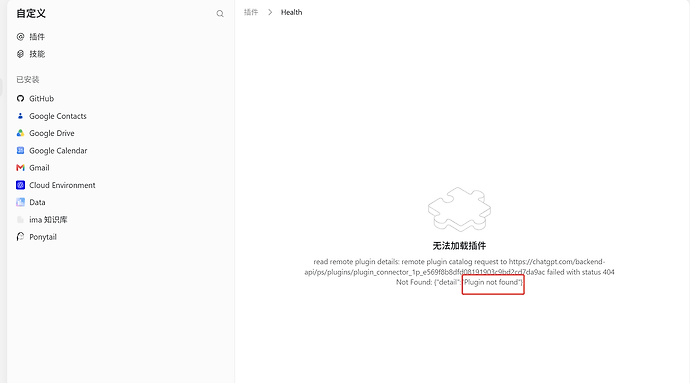Click the 无法加载插件 error title
Viewport: 690px width, 383px height.
click(459, 246)
